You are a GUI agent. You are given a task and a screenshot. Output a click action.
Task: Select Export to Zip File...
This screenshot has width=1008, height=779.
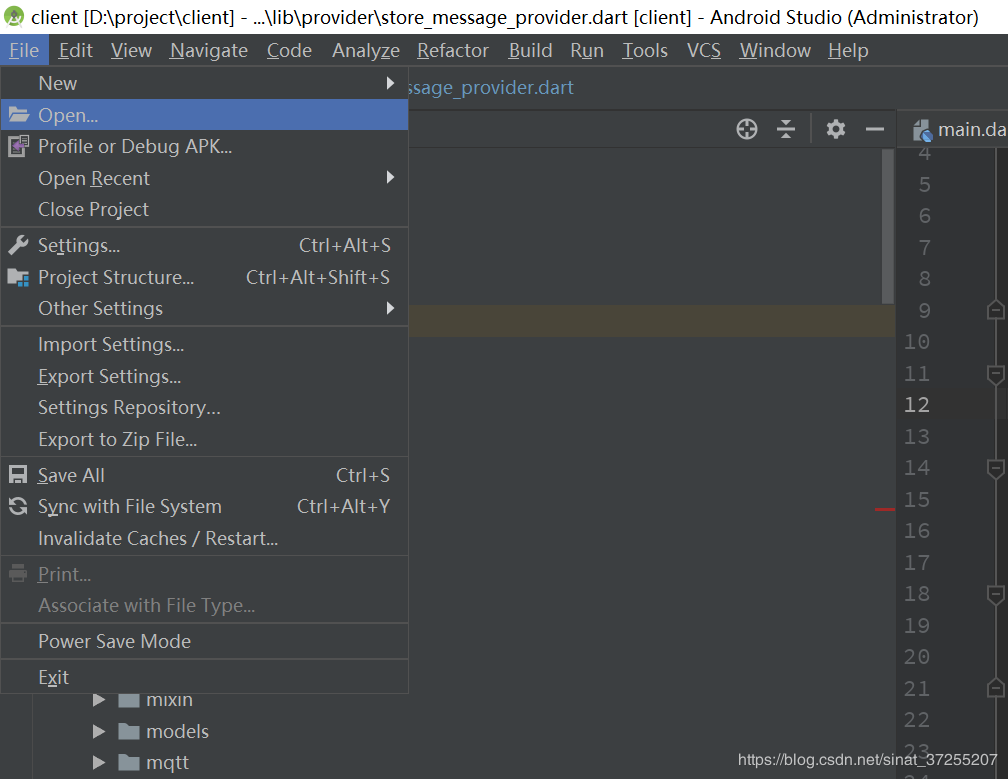[x=204, y=439]
